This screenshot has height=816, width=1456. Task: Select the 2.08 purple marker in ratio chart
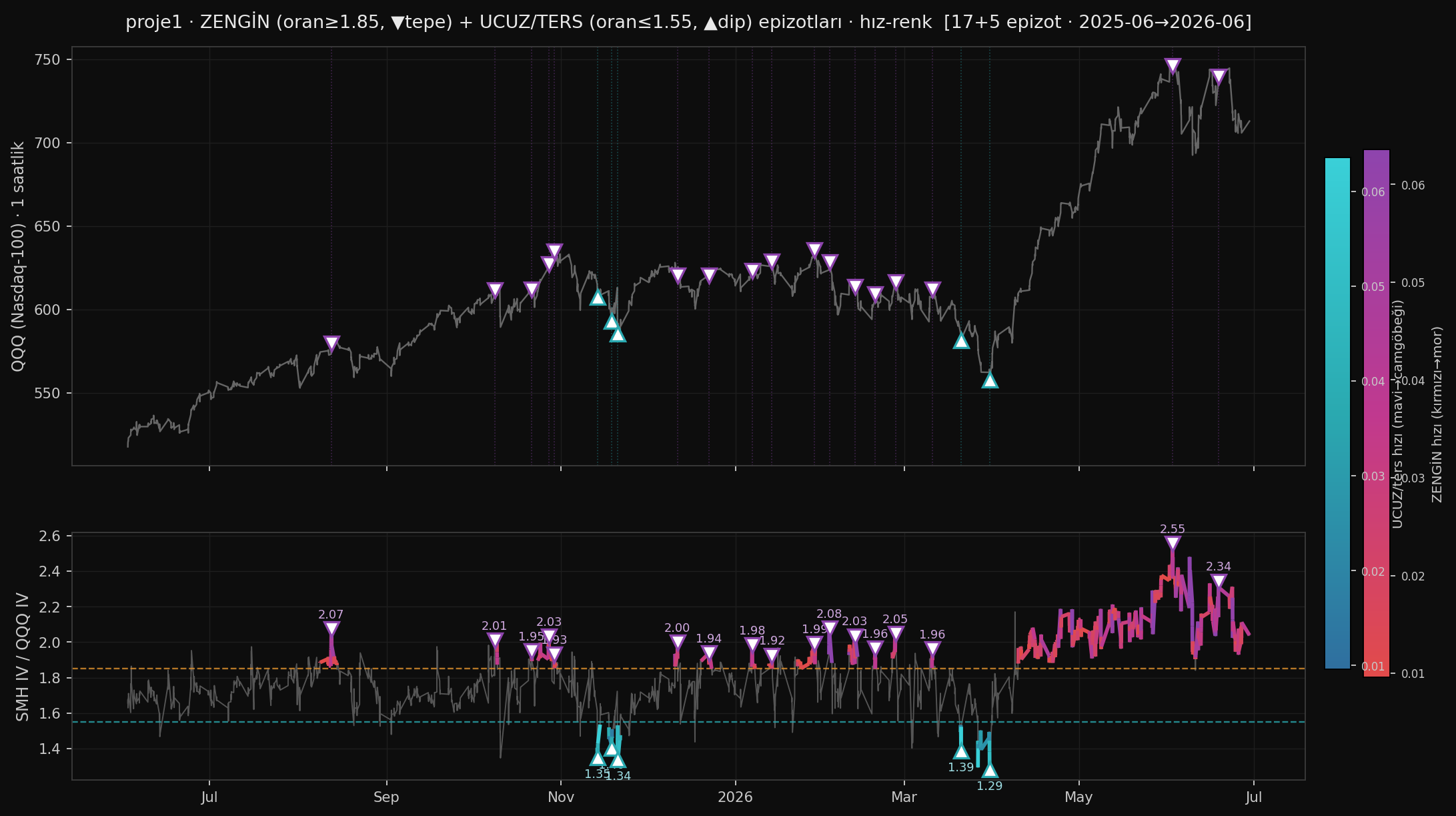pos(829,628)
